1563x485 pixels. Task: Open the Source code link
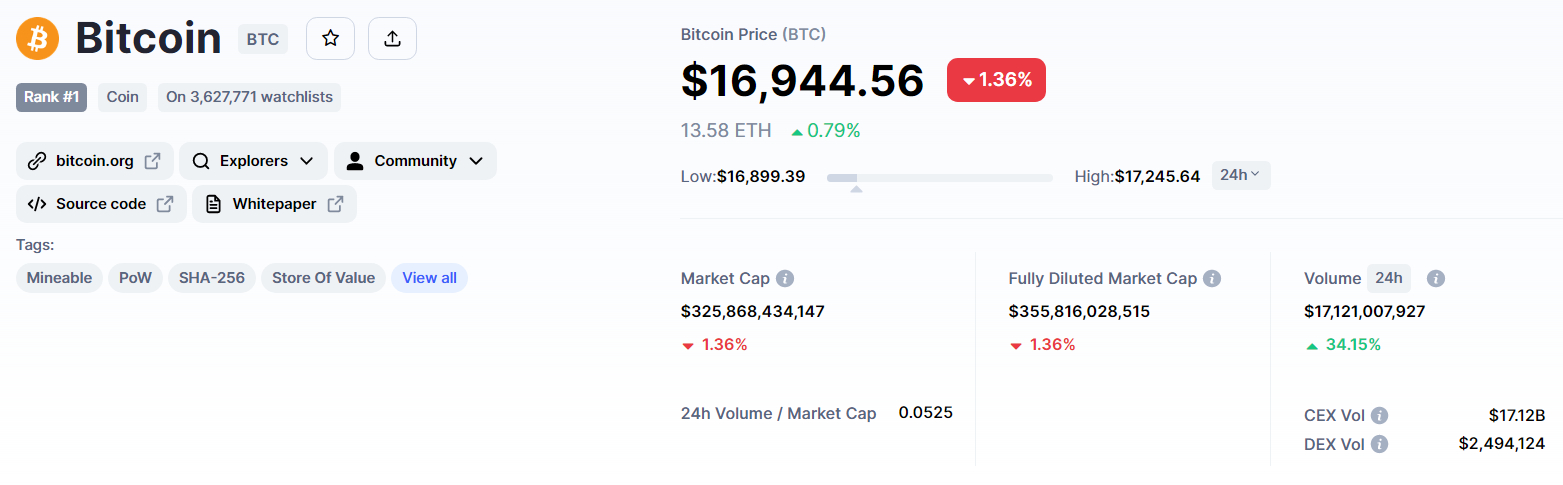[x=101, y=204]
